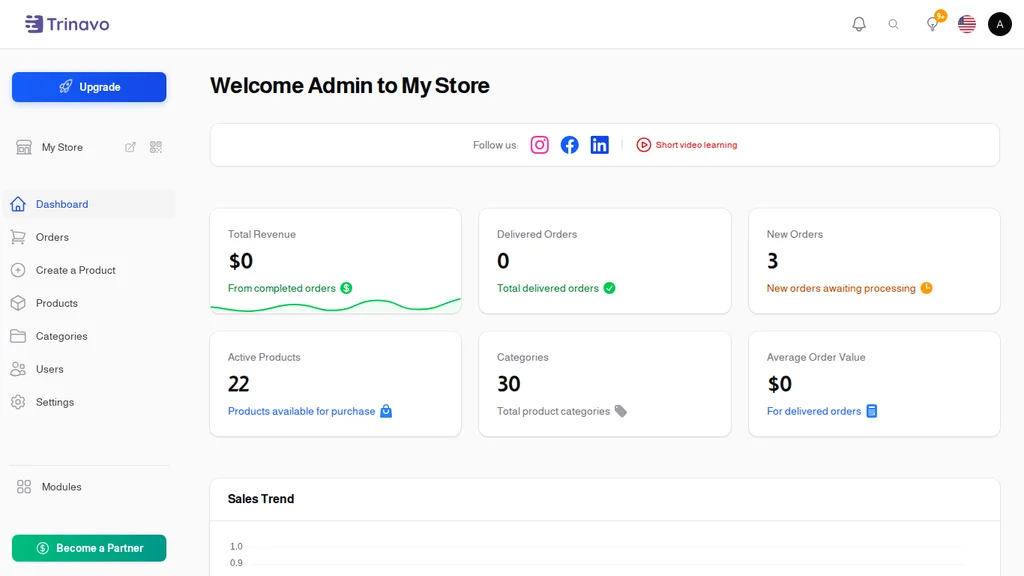Click the 'Welcome Admin to My Store' heading
The height and width of the screenshot is (576, 1024).
pos(349,86)
